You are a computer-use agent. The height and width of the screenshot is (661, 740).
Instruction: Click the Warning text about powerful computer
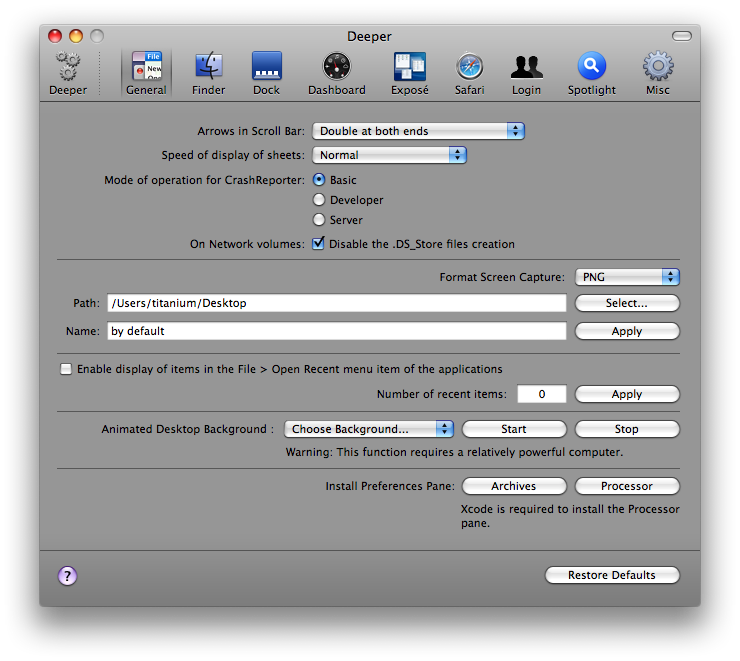coord(454,452)
